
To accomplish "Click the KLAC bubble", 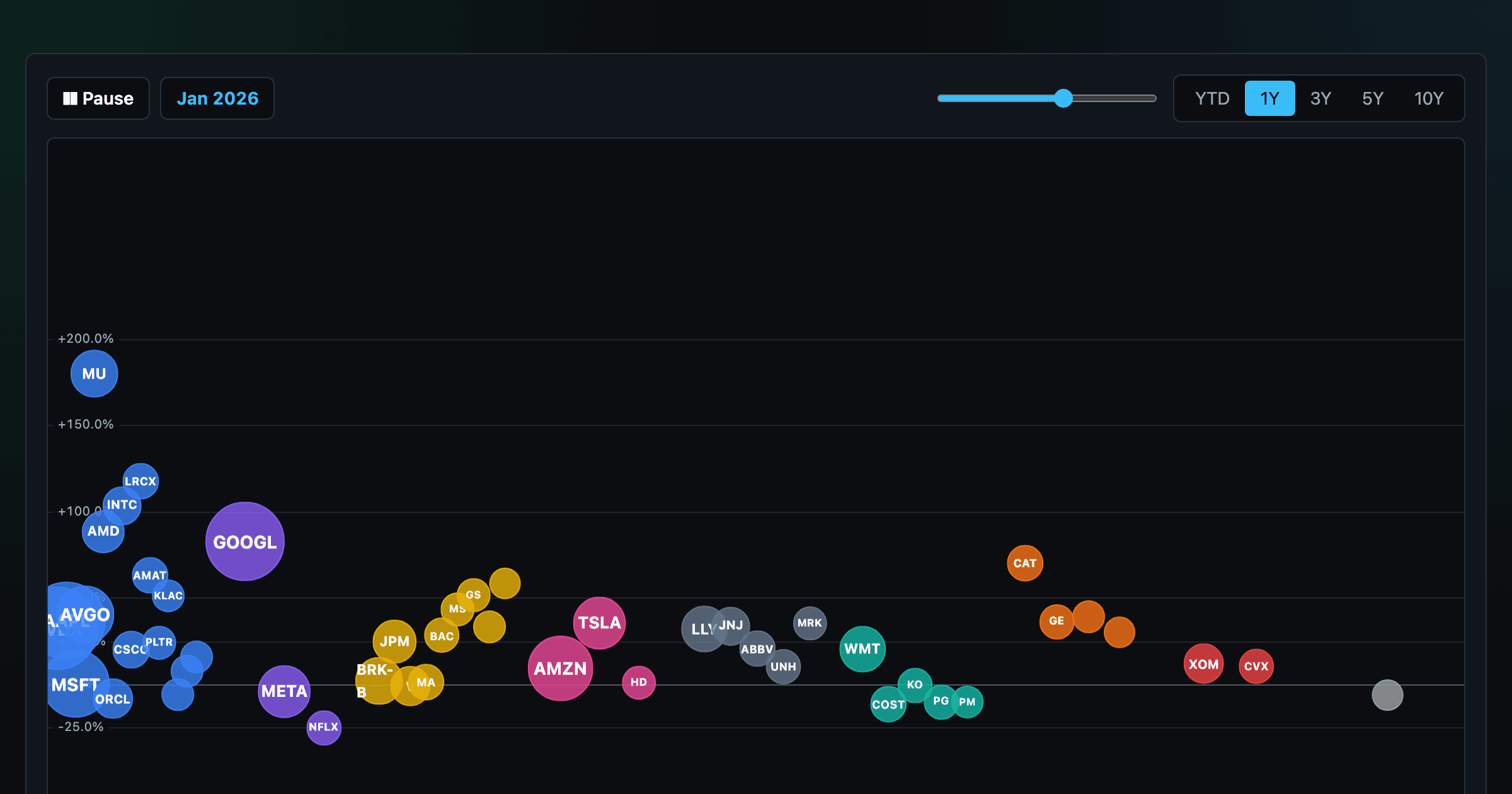I will pyautogui.click(x=168, y=595).
